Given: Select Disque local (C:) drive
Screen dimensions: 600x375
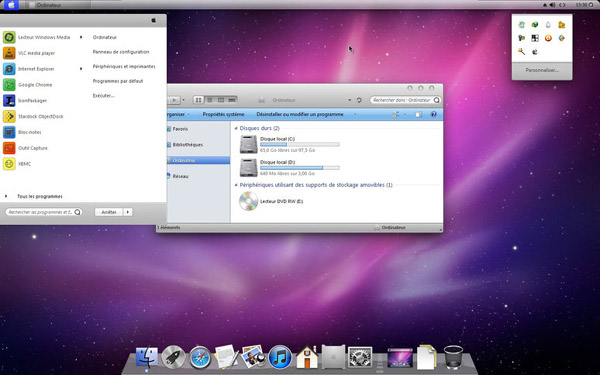Looking at the screenshot, I should (289, 144).
